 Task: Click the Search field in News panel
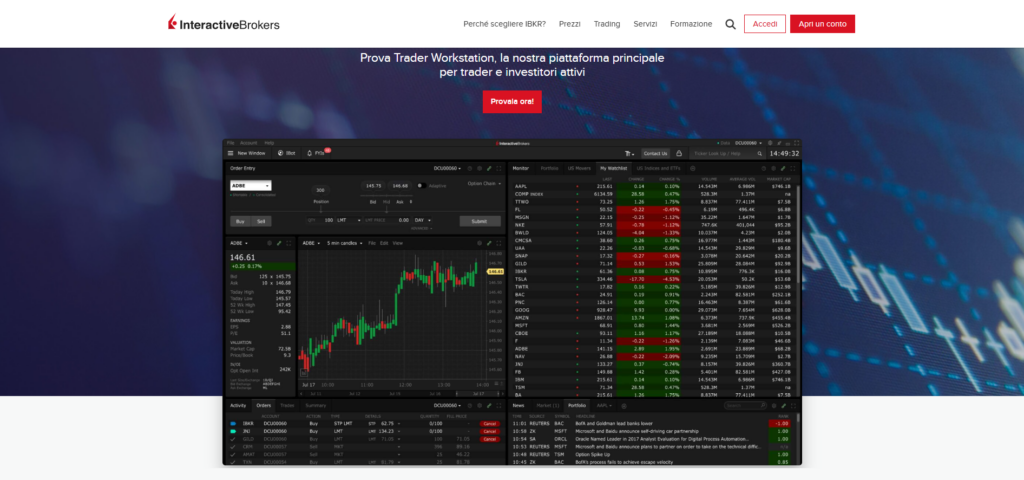744,406
